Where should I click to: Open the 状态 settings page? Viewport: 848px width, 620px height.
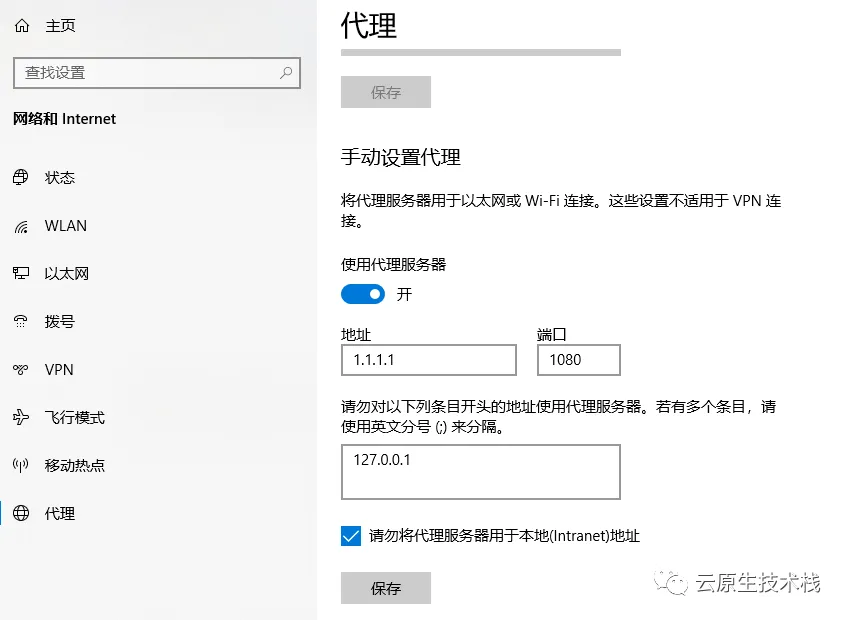59,177
